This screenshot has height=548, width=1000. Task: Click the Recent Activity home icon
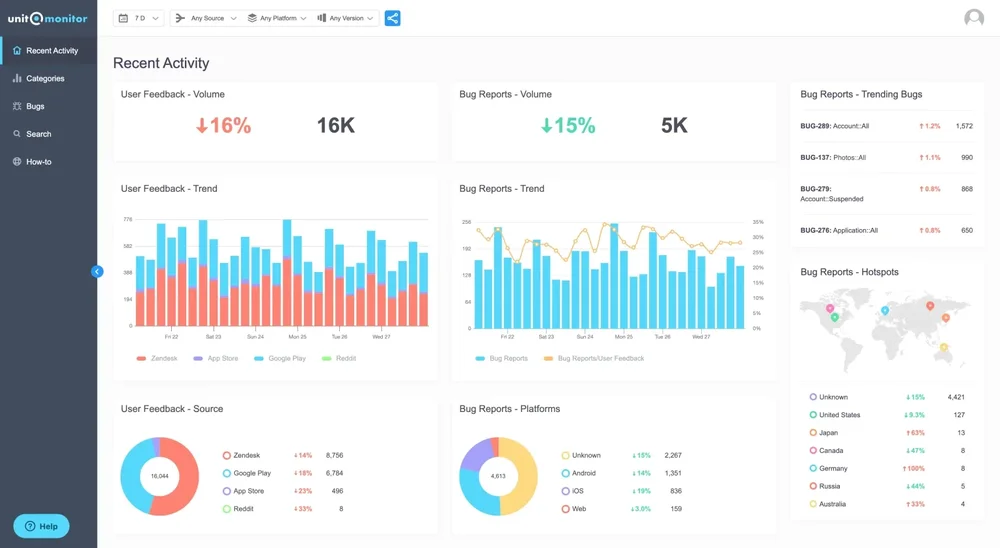(x=17, y=50)
